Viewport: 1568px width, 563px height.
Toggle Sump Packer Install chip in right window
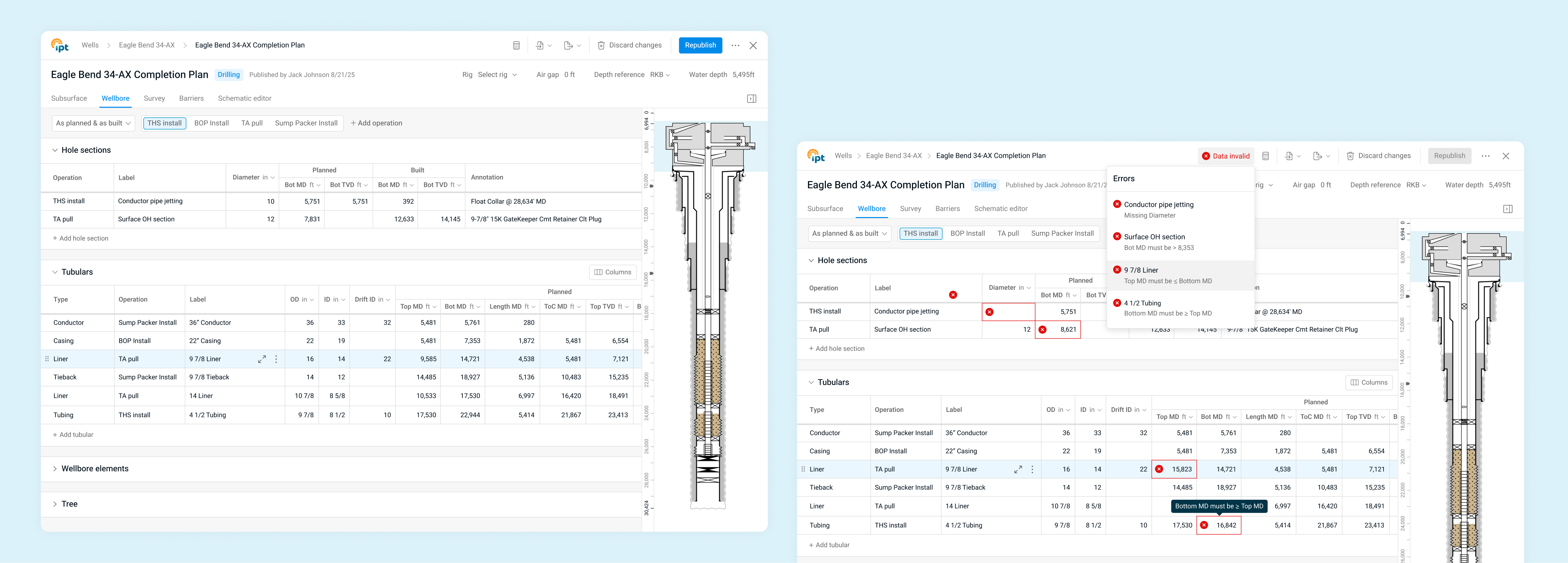[x=1062, y=233]
